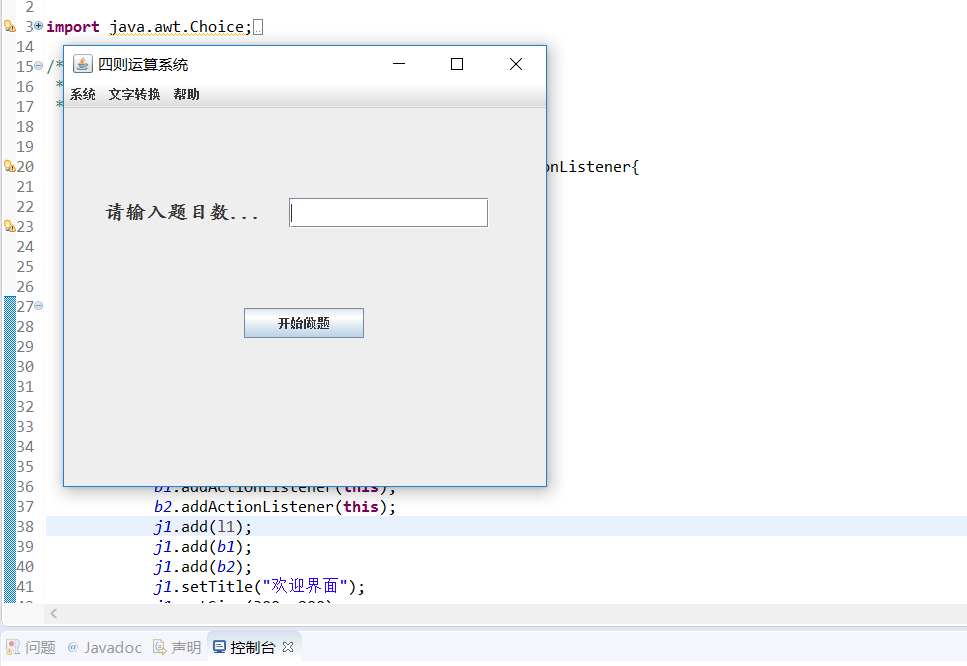Switch to the 问题 tab
Image resolution: width=967 pixels, height=666 pixels.
coord(31,648)
